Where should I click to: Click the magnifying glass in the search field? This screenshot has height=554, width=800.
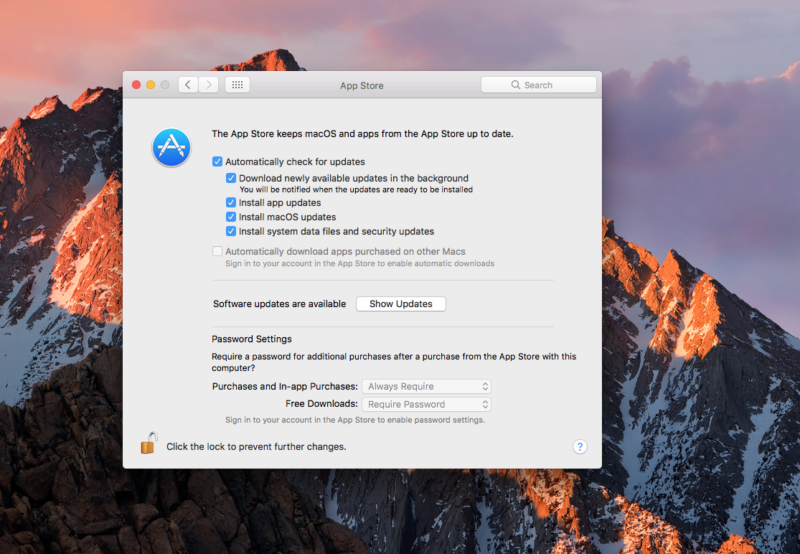(515, 85)
